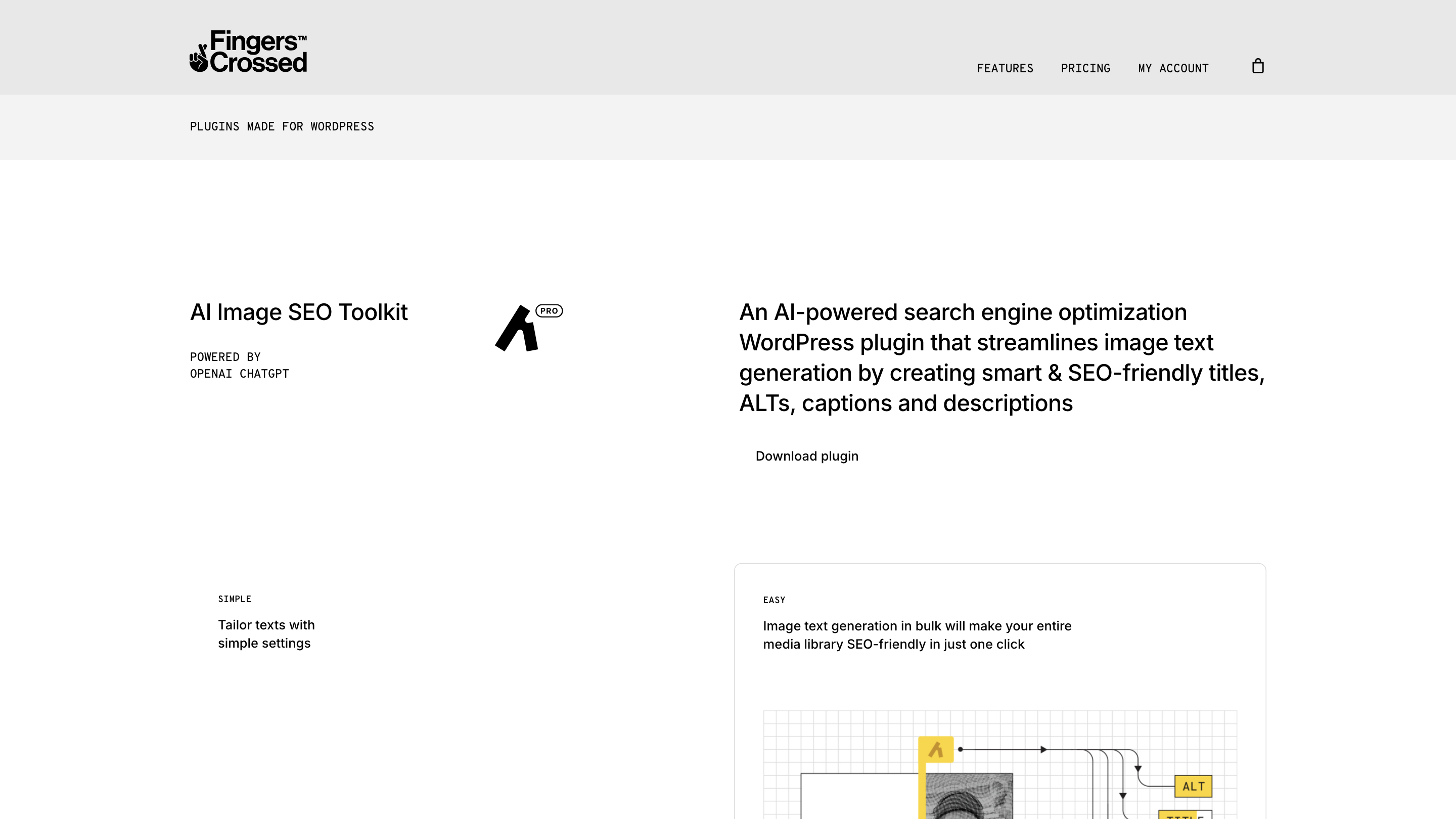Open the shopping bag cart icon
Viewport: 1456px width, 819px height.
(1259, 67)
